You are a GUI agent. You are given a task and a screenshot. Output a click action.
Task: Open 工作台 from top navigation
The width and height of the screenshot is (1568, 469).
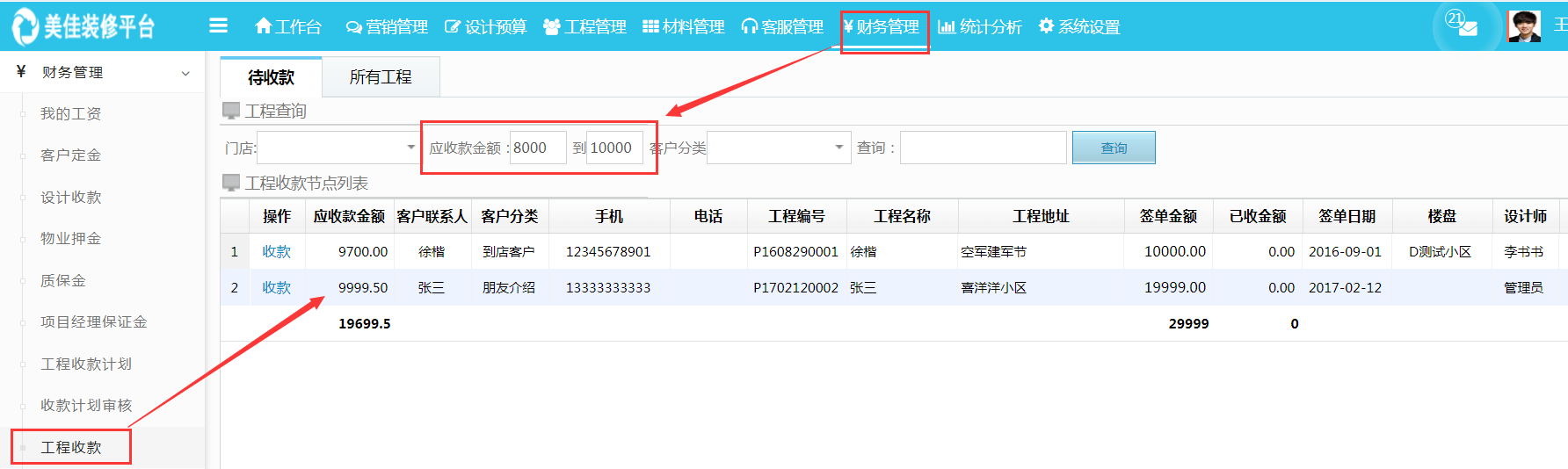pyautogui.click(x=288, y=27)
